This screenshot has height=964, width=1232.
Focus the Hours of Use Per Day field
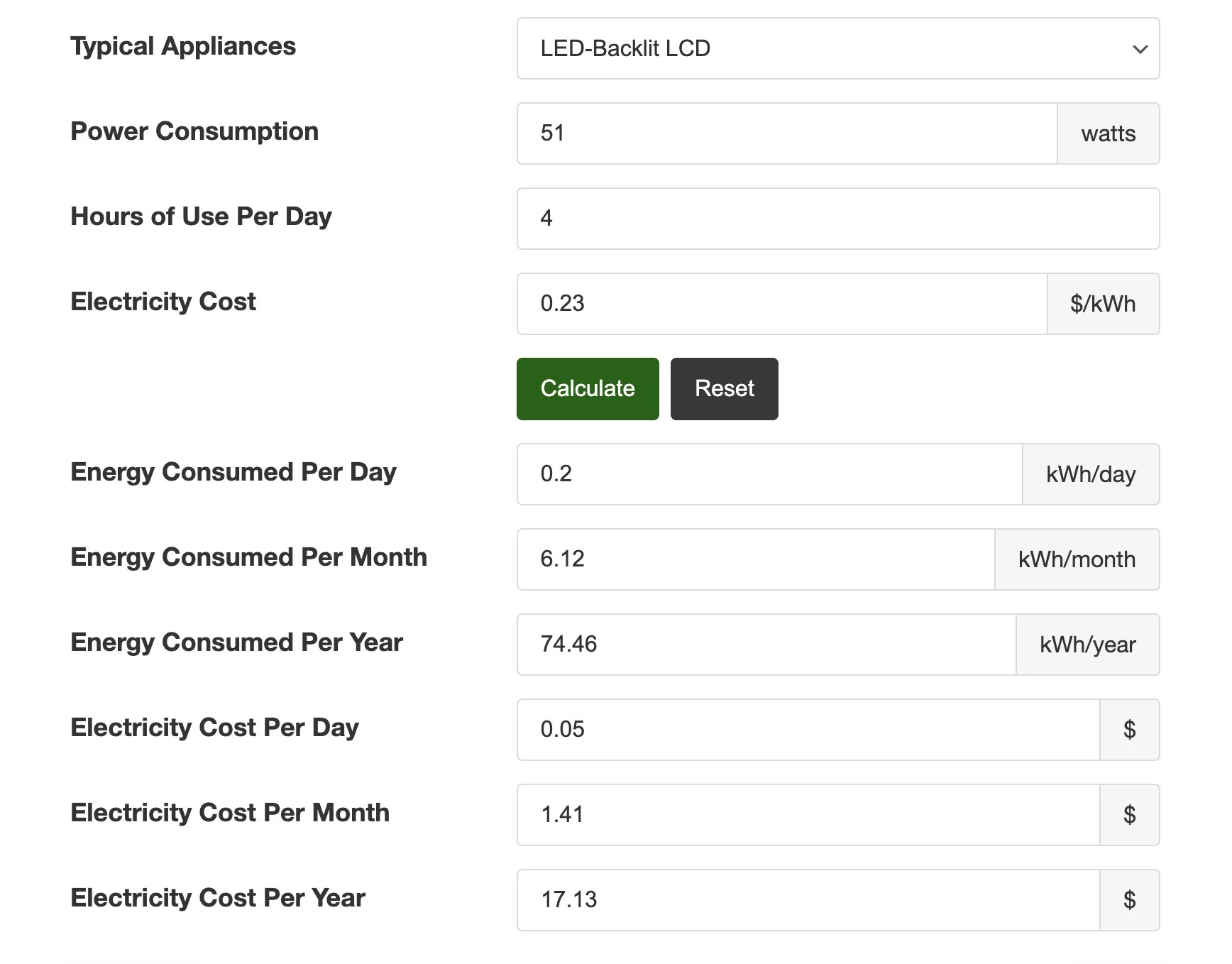[x=837, y=219]
